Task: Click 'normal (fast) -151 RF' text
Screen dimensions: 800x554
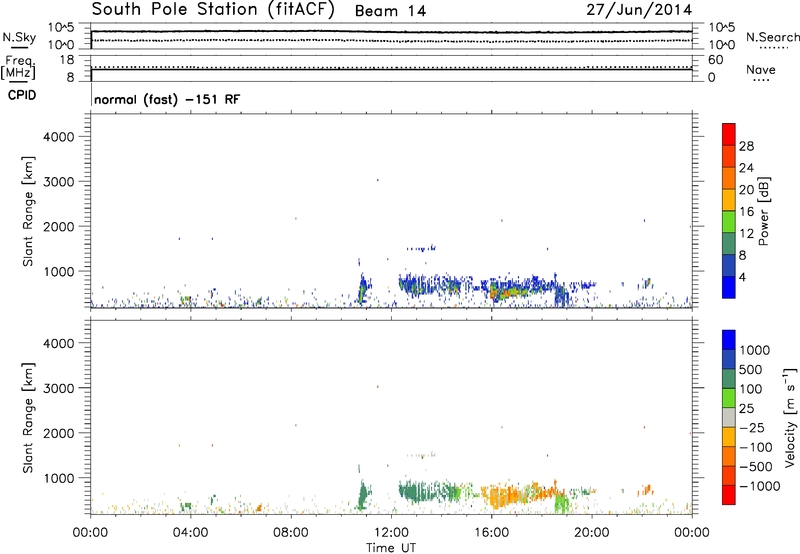Action: coord(167,99)
